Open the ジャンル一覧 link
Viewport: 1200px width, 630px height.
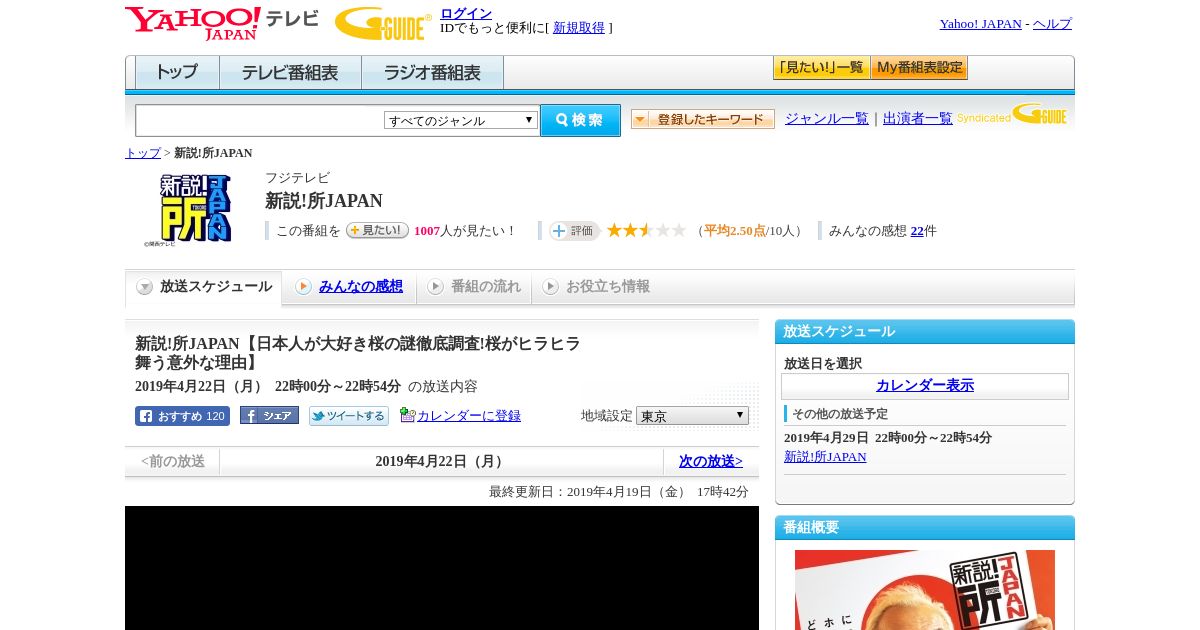[x=826, y=118]
